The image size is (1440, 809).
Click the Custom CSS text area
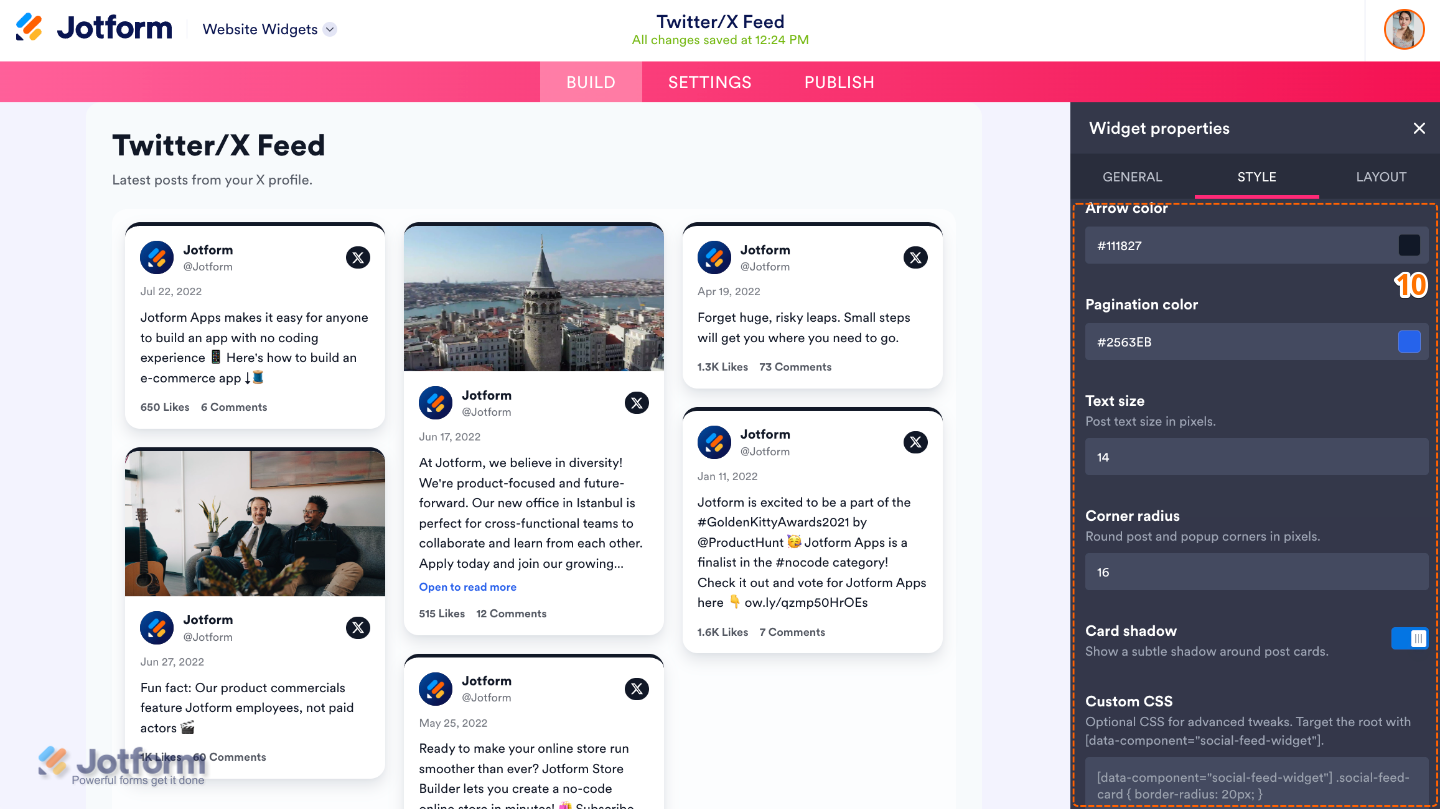(x=1257, y=783)
